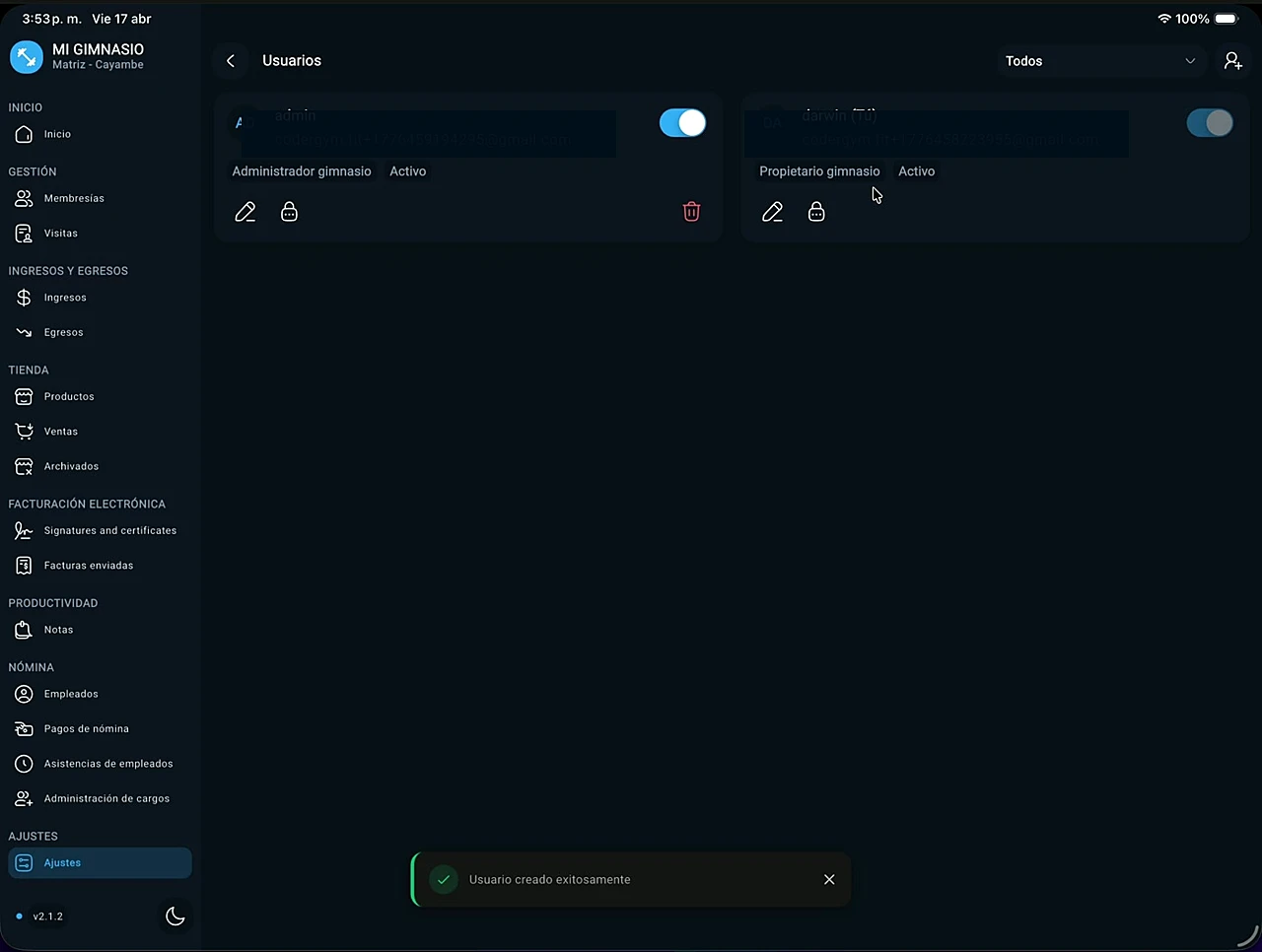Open Membresías in the sidebar
The image size is (1262, 952).
(74, 199)
